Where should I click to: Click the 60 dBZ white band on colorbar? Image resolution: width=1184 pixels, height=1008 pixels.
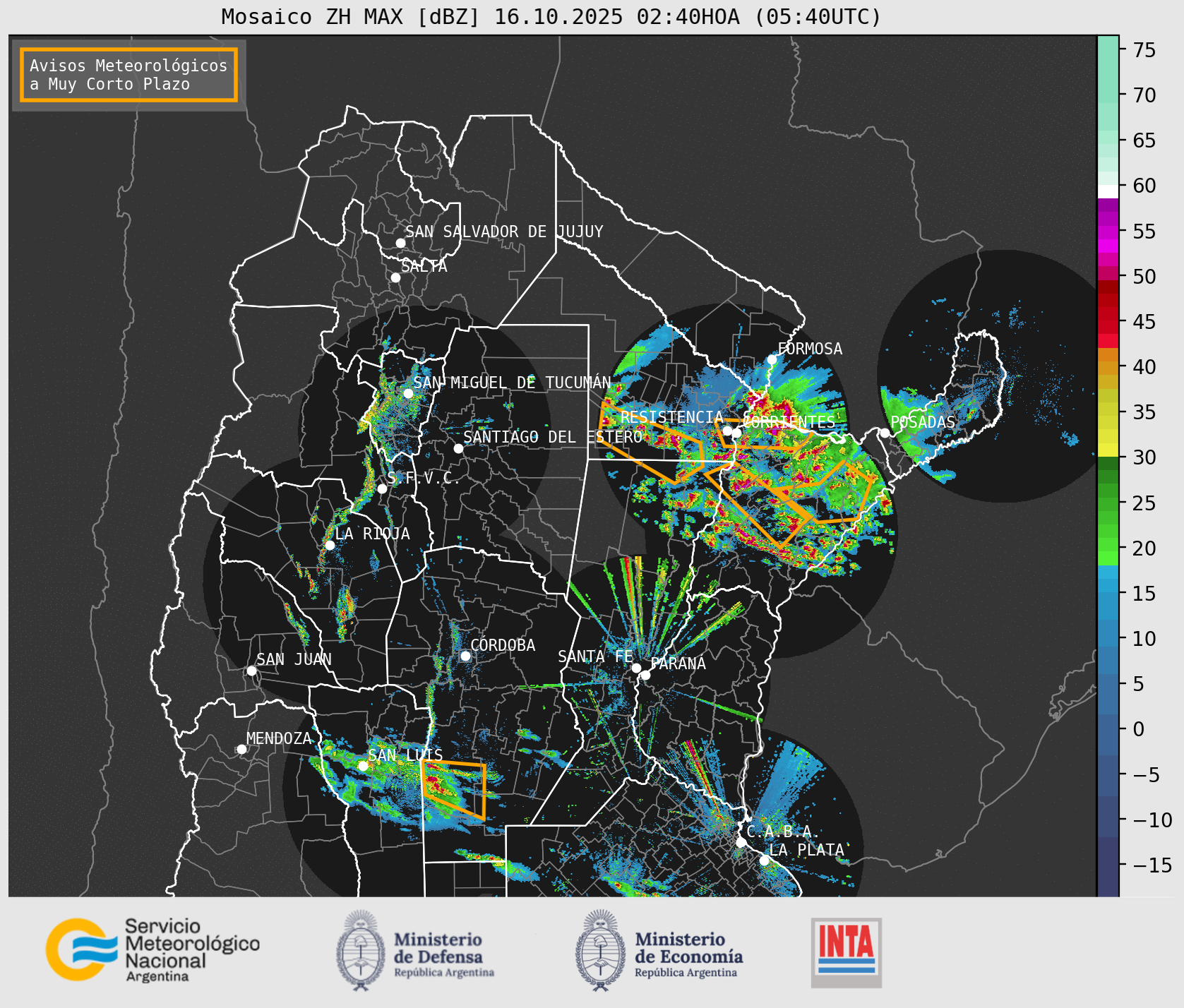point(1108,191)
